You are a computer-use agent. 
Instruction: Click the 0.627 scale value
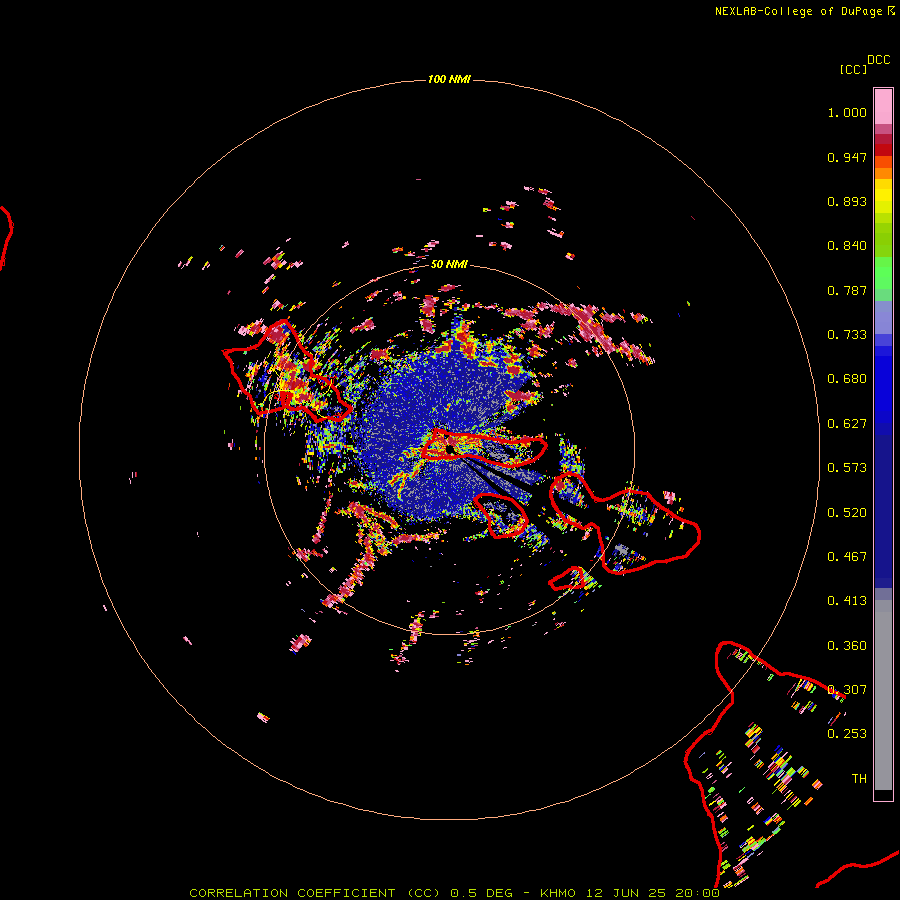pyautogui.click(x=847, y=424)
